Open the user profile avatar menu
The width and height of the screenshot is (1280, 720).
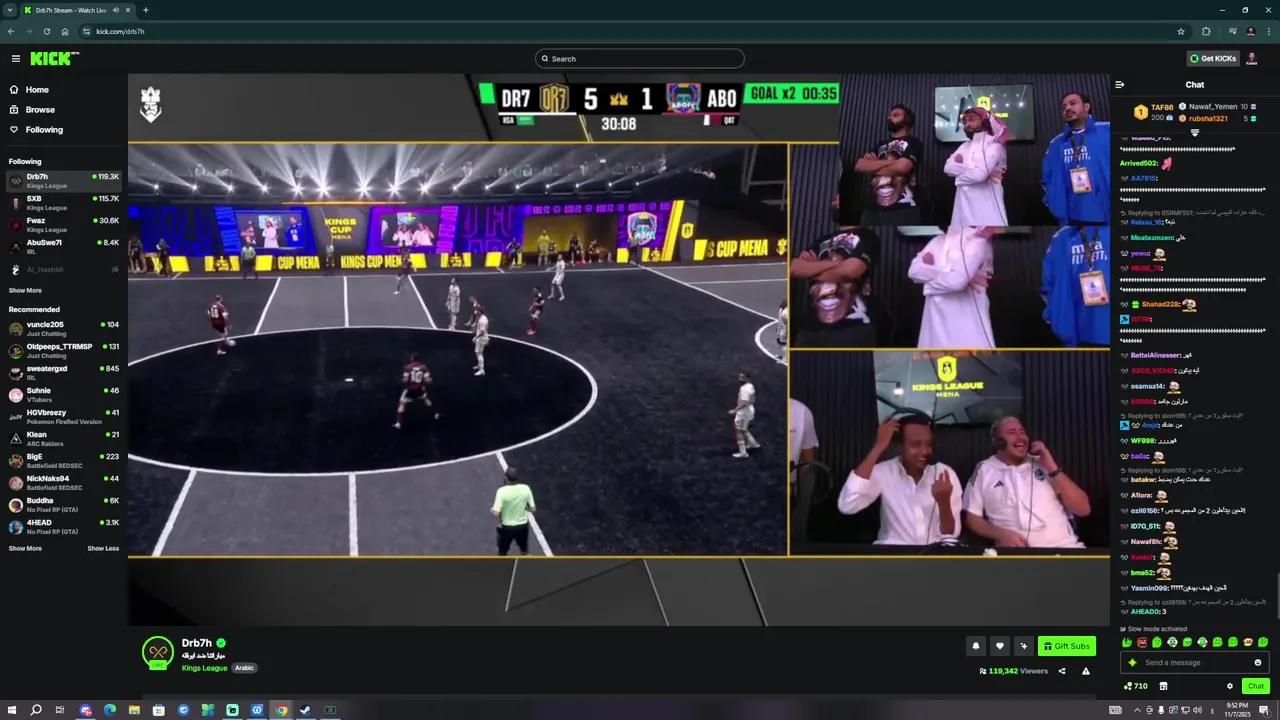(1251, 59)
